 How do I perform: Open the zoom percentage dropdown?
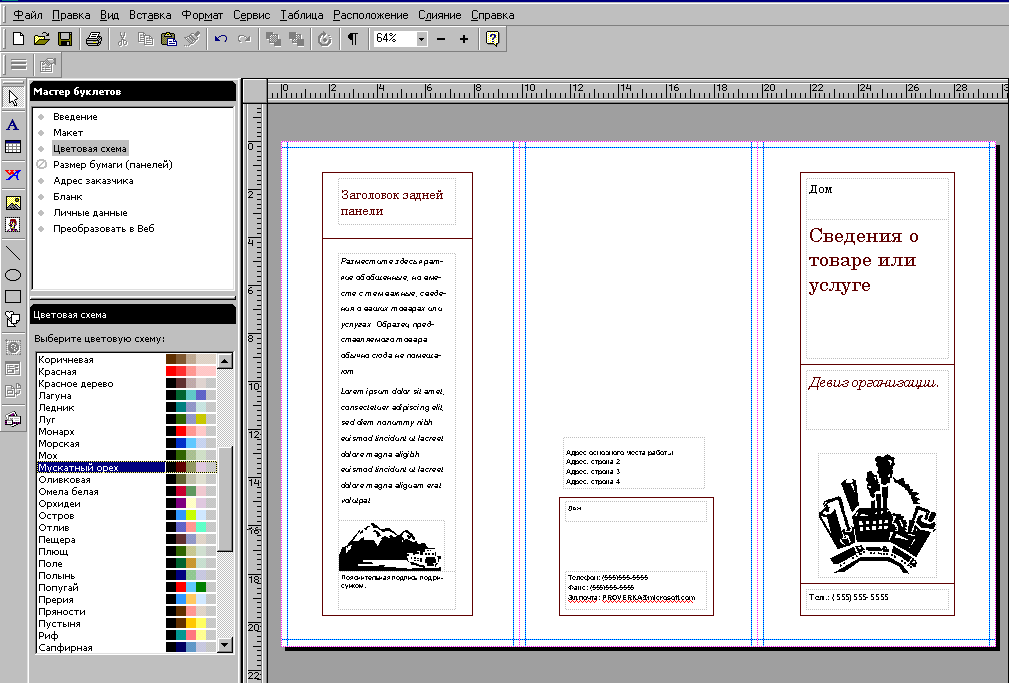pyautogui.click(x=421, y=39)
